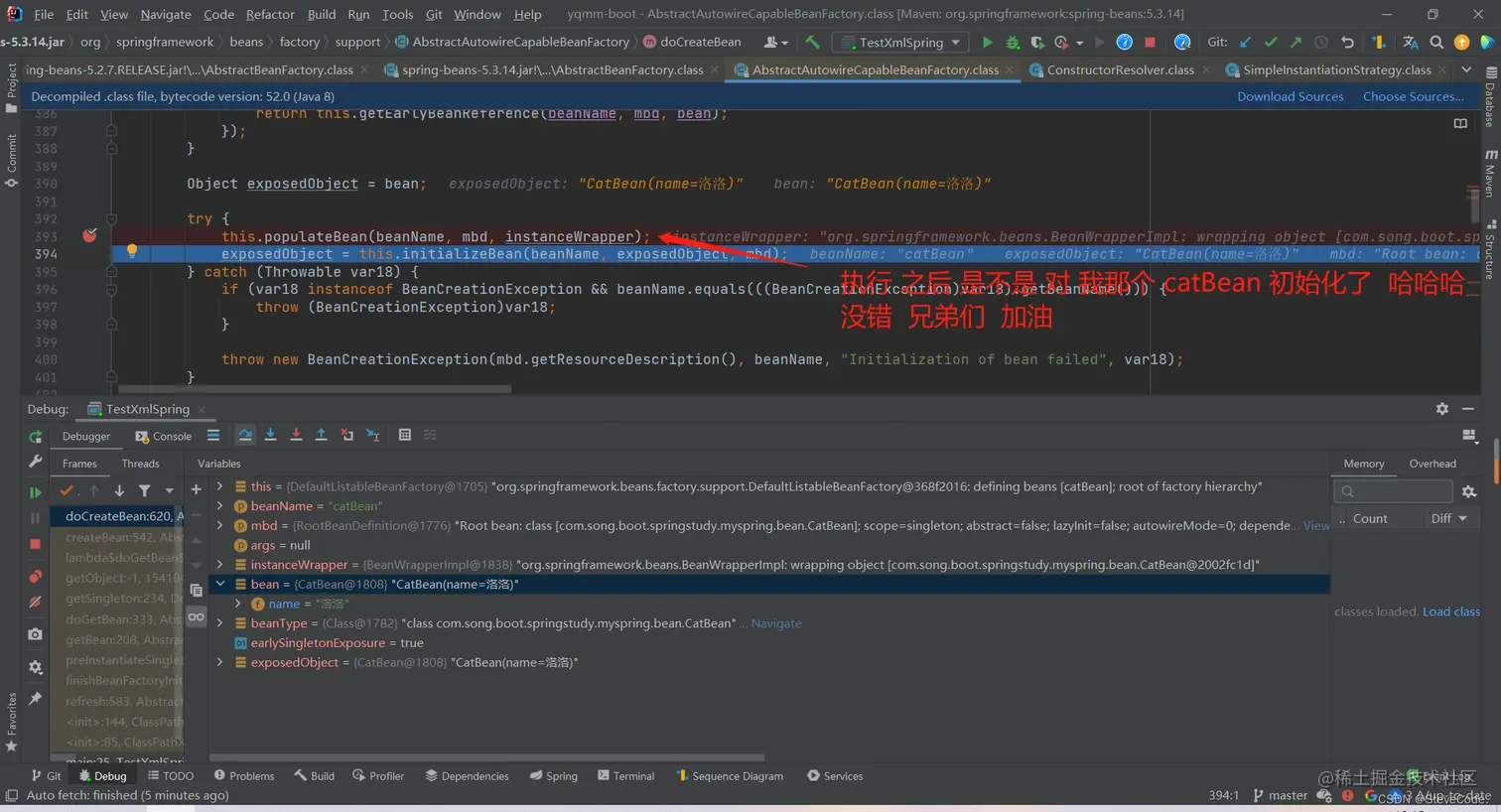This screenshot has height=812, width=1501.
Task: Click the Run to Cursor icon
Action: (x=372, y=435)
